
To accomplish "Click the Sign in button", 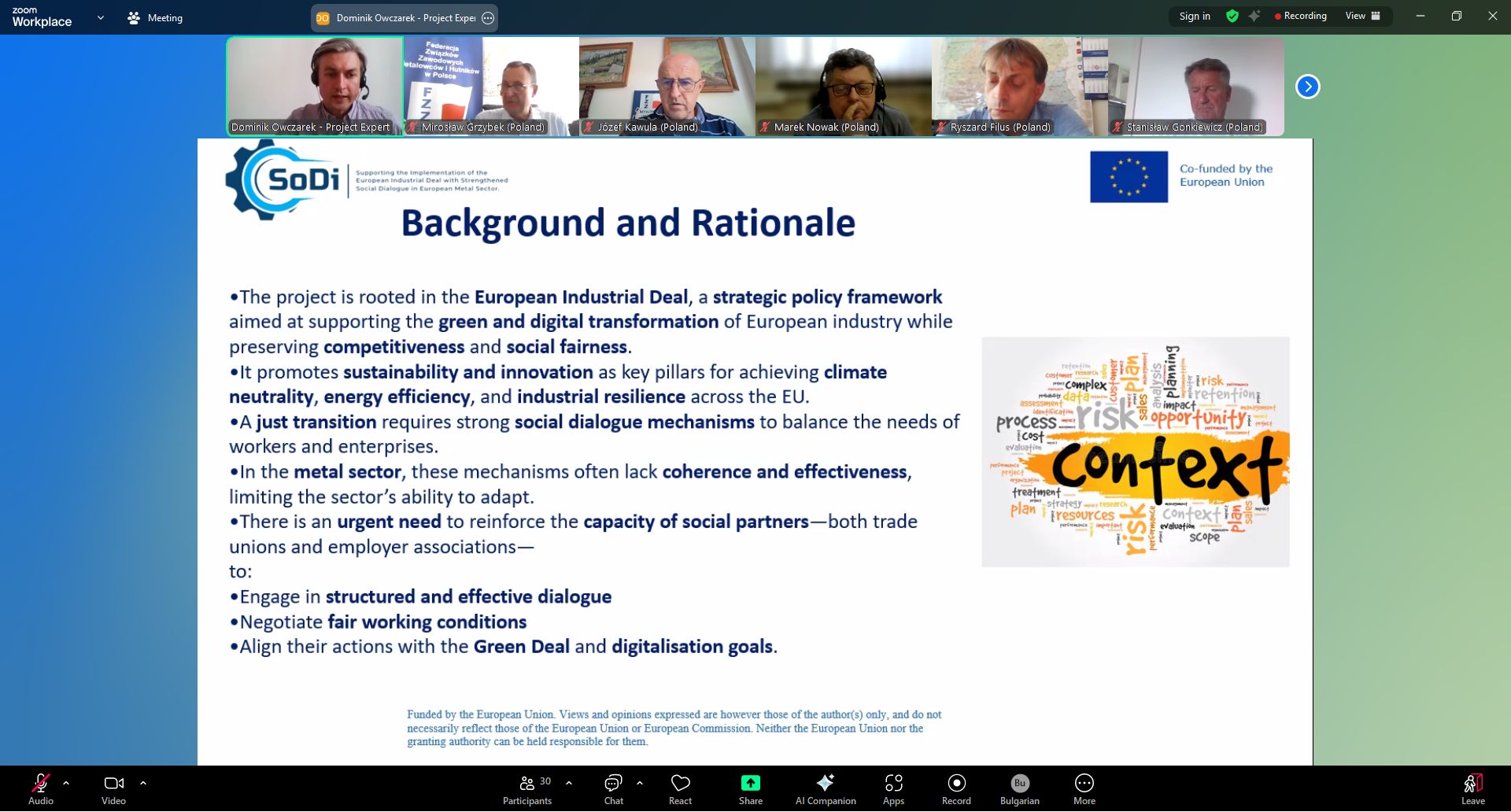I will tap(1195, 16).
